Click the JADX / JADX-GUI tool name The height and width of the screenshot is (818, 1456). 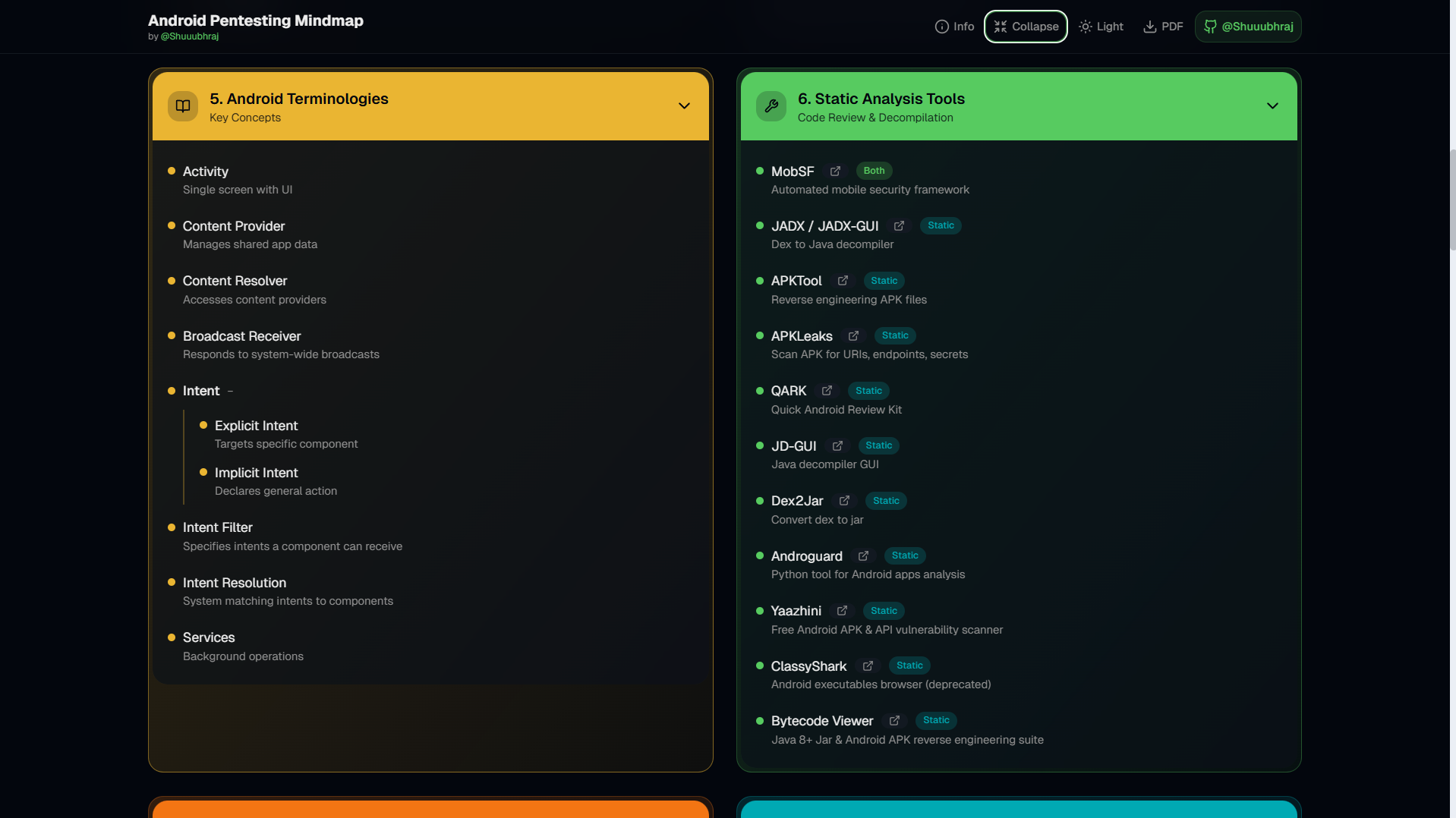pyautogui.click(x=824, y=226)
